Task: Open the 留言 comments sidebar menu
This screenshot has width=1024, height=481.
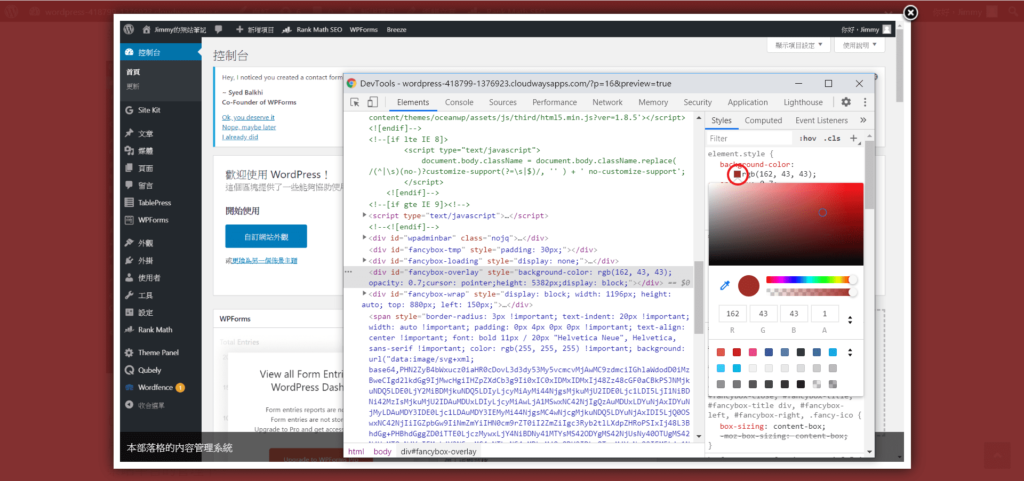Action: pos(145,185)
